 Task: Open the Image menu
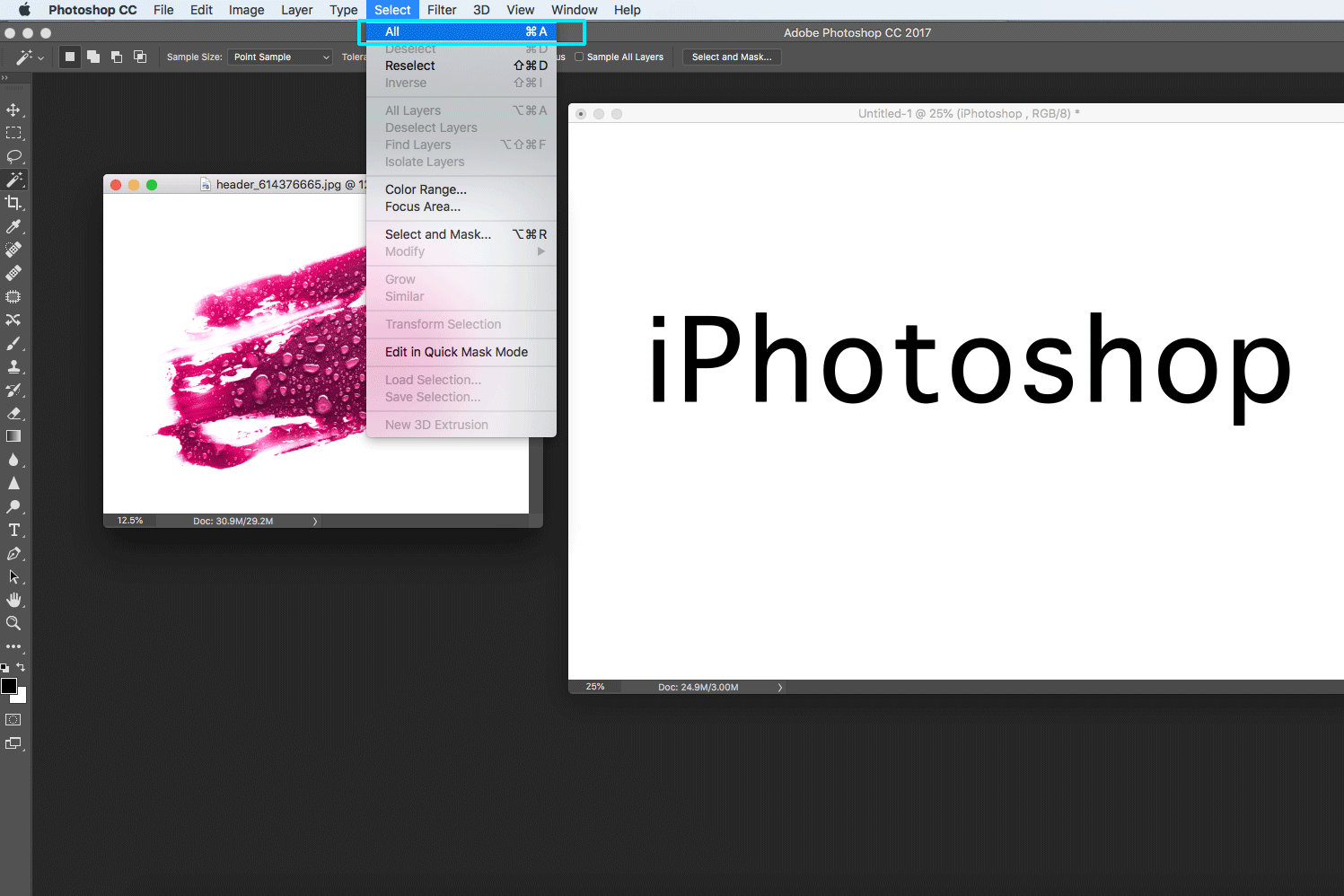(246, 10)
